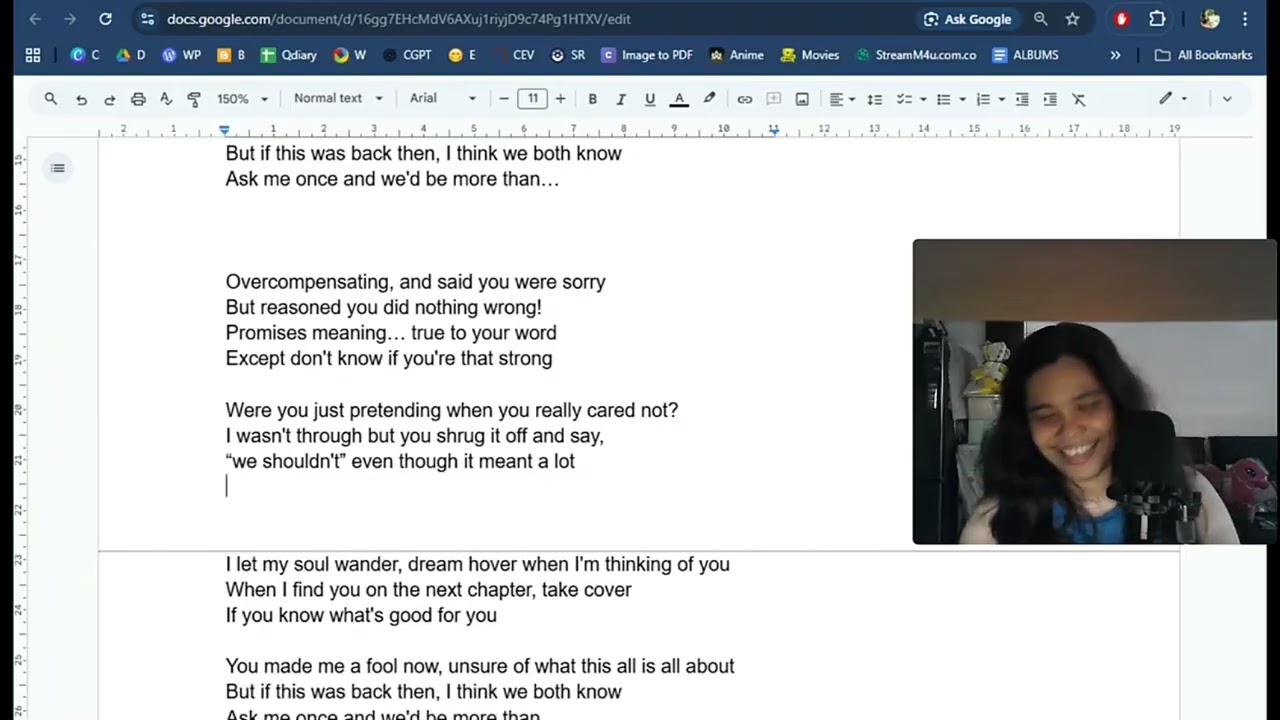Open browser zoom magnifier icon
The width and height of the screenshot is (1280, 720).
point(1041,19)
